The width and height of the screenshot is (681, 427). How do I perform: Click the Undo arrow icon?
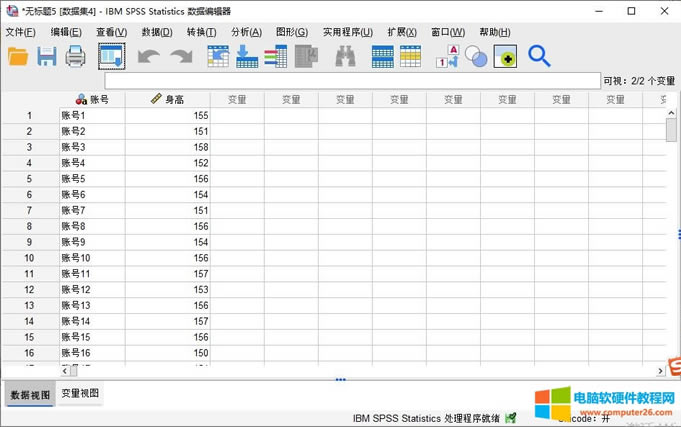click(x=148, y=57)
